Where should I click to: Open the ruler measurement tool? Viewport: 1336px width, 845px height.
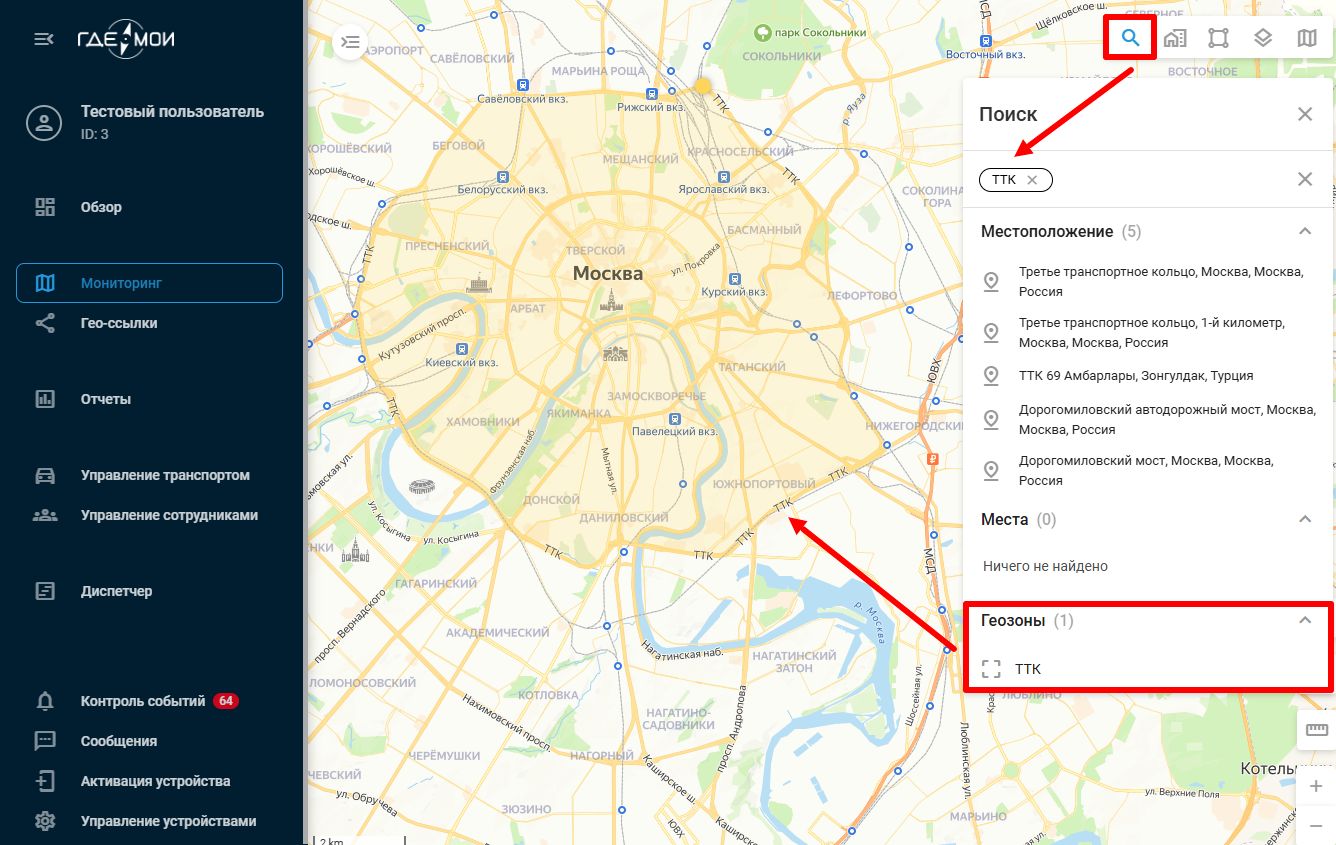click(1316, 730)
